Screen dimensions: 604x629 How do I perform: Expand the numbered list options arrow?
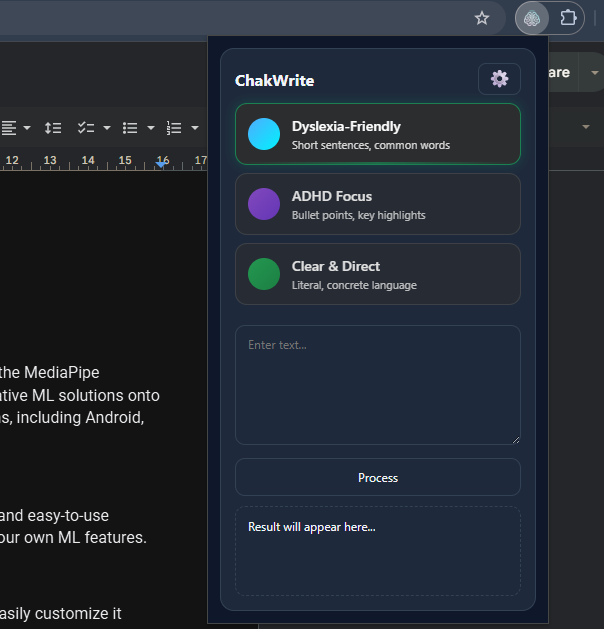[195, 128]
